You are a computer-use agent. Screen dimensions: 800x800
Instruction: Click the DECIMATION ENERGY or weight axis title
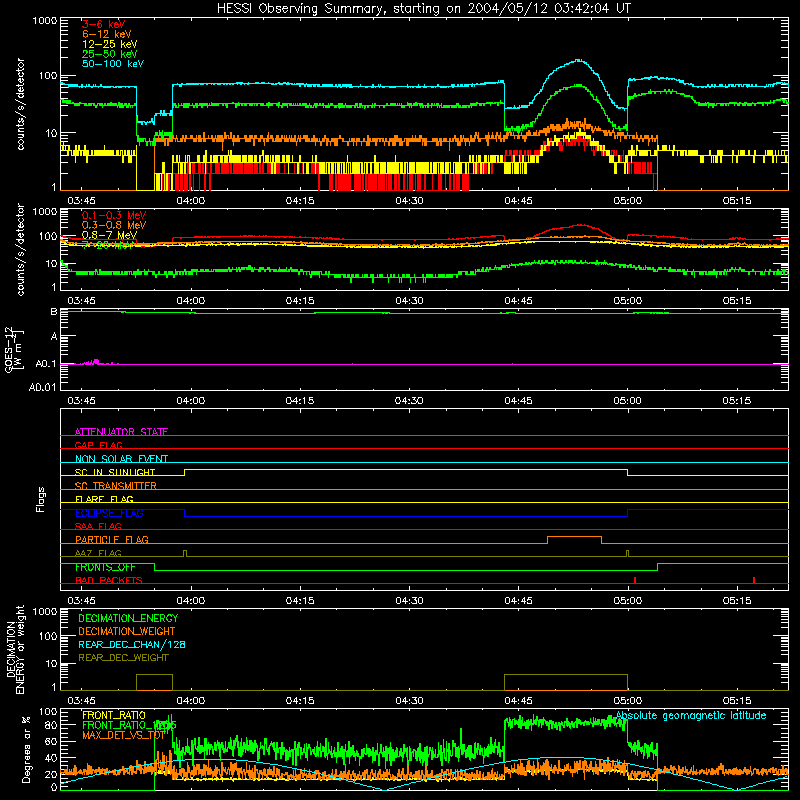15,649
